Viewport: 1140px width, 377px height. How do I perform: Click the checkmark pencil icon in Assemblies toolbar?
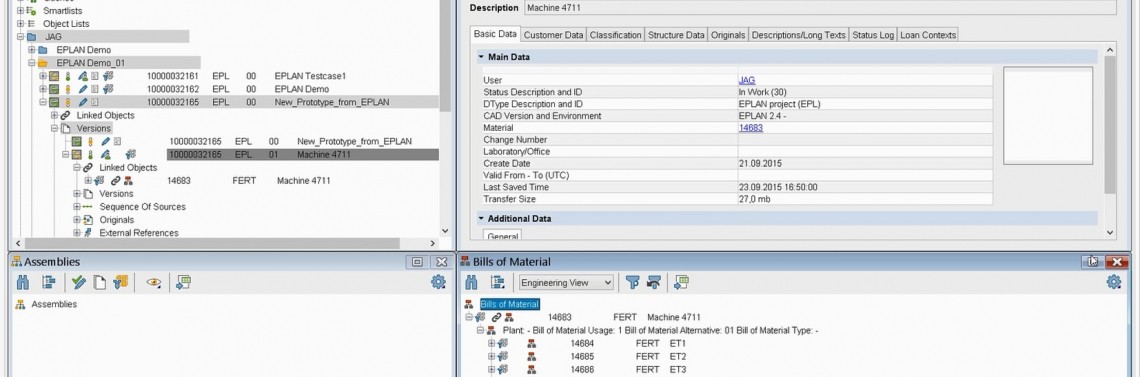click(79, 283)
